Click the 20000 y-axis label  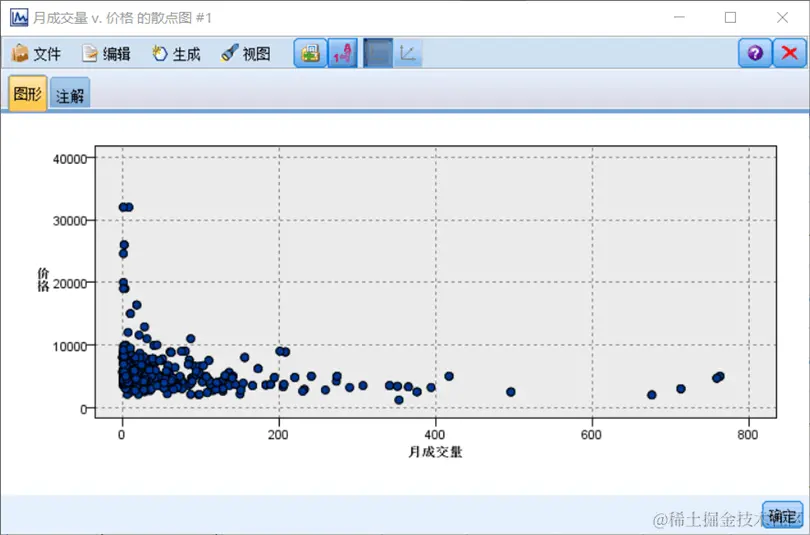70,284
